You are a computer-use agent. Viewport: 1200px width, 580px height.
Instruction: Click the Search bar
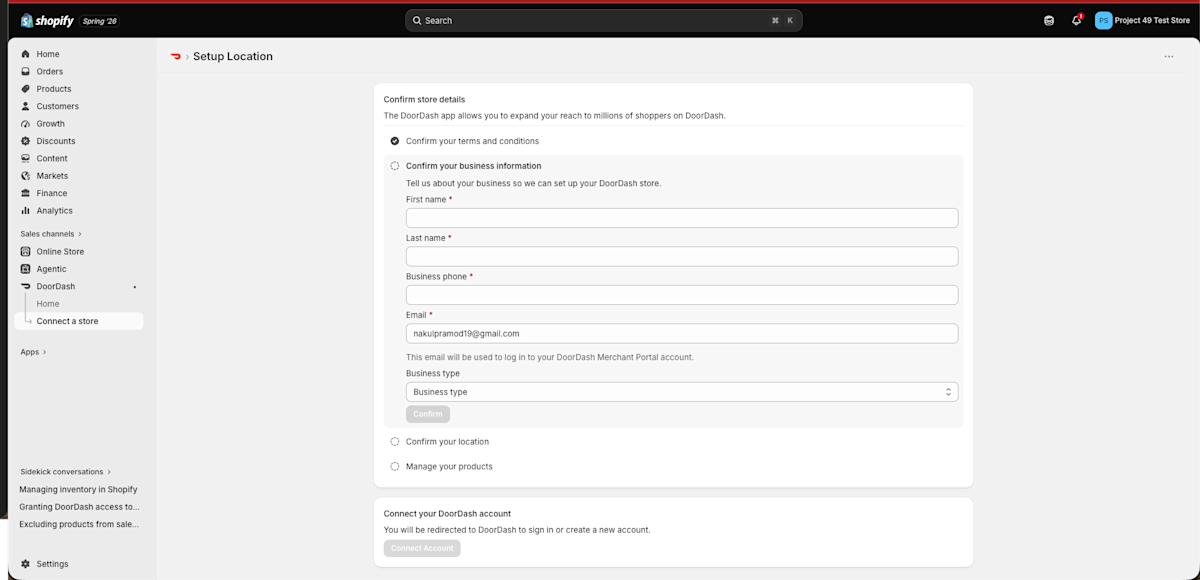pos(604,20)
